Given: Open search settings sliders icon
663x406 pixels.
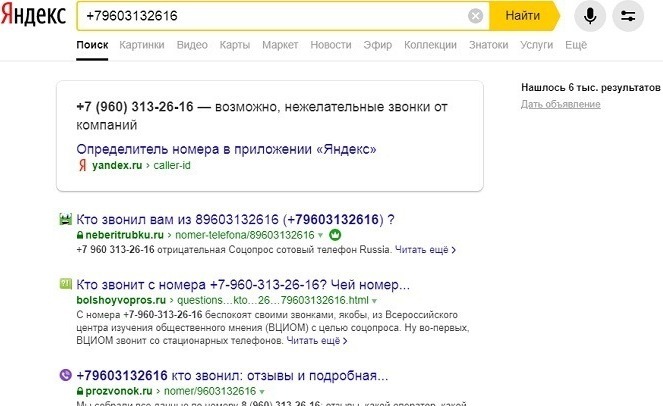Looking at the screenshot, I should point(628,16).
